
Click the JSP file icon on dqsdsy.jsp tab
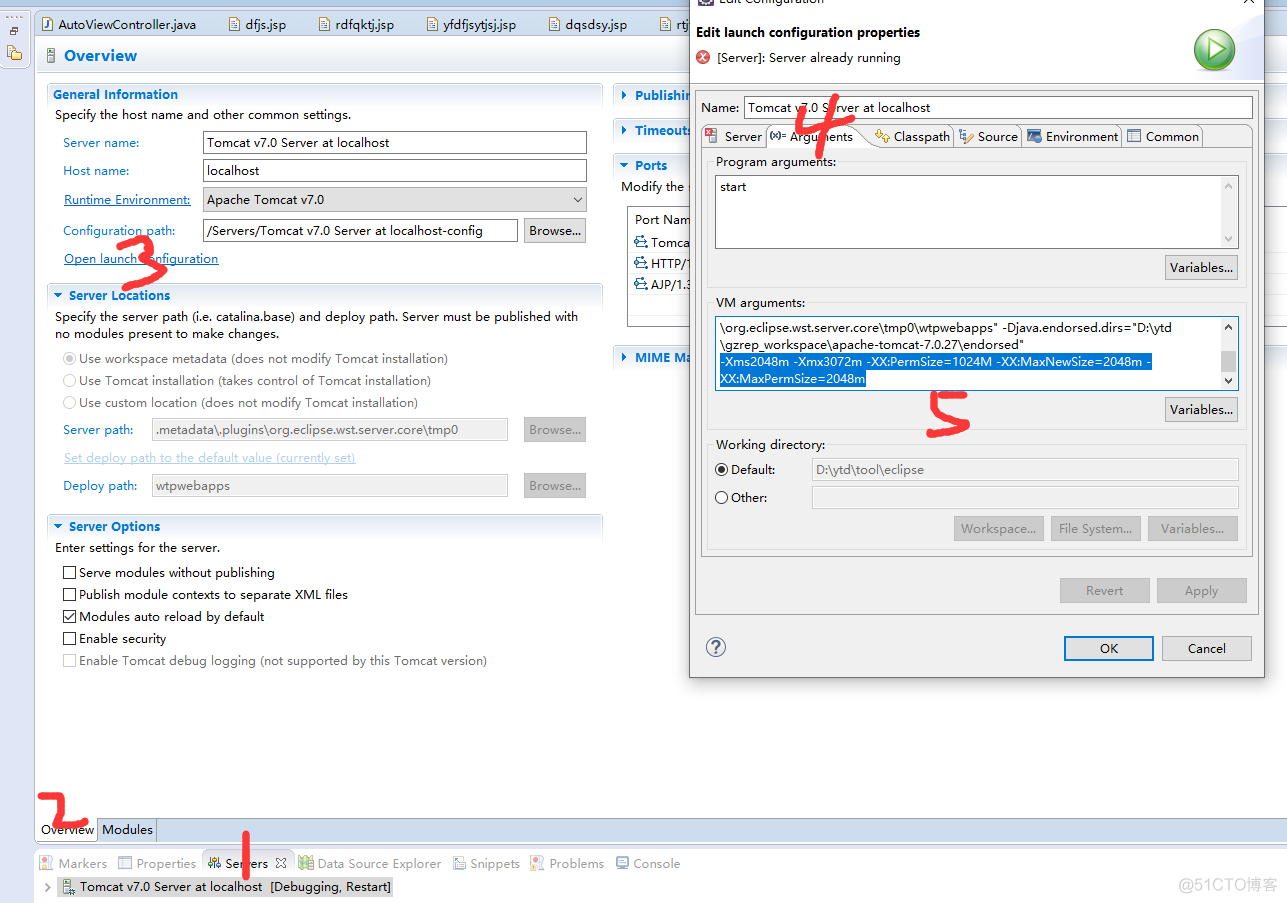tap(556, 24)
